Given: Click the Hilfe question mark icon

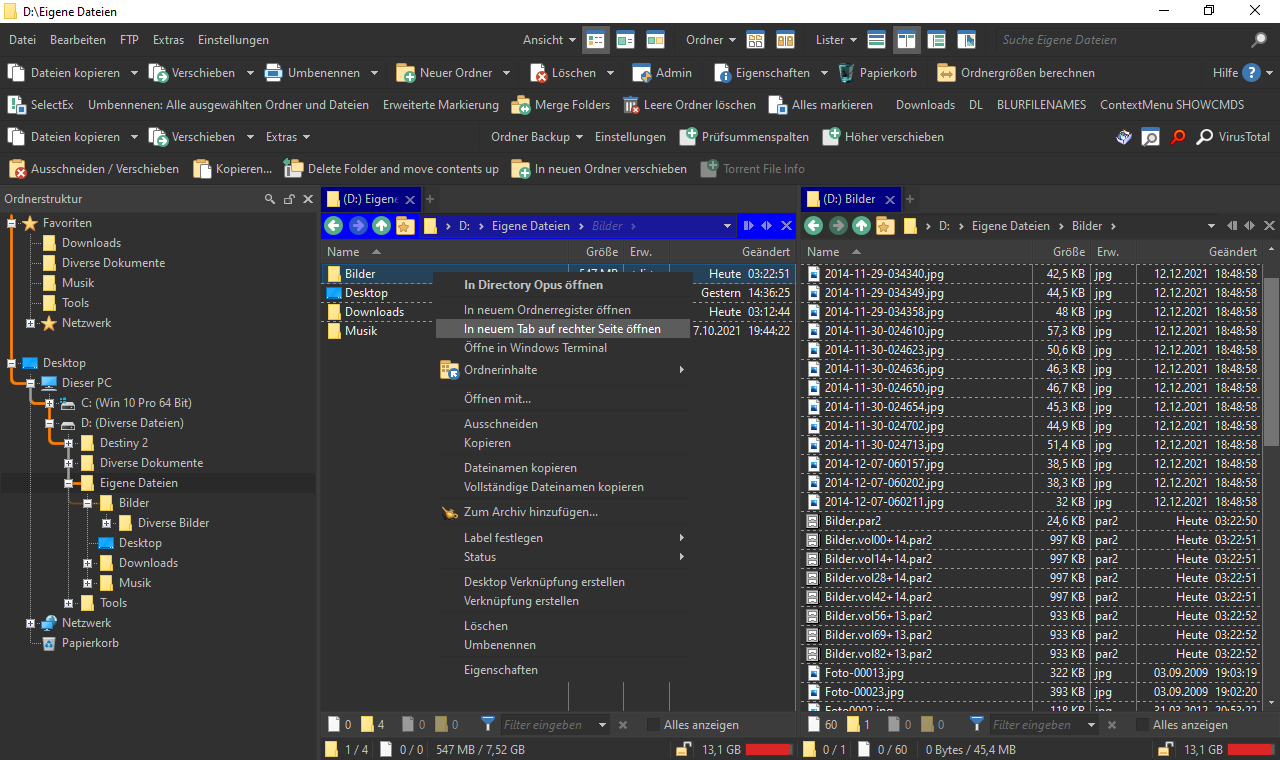Looking at the screenshot, I should tap(1251, 73).
